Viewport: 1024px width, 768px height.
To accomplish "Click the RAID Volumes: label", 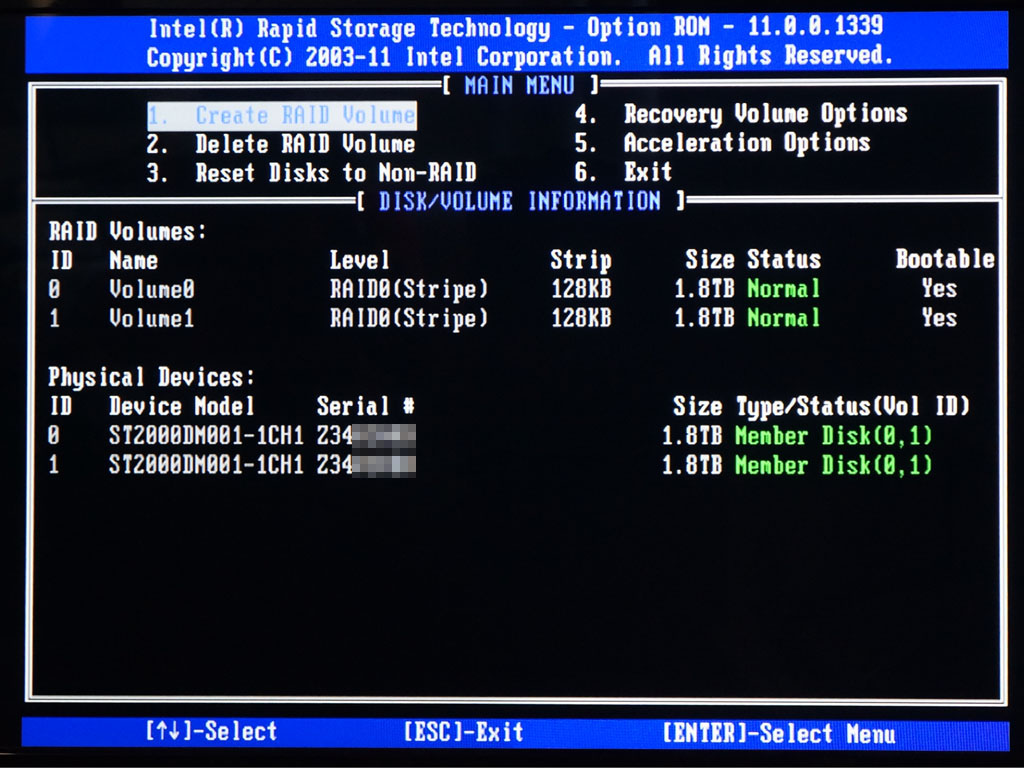I will (127, 231).
